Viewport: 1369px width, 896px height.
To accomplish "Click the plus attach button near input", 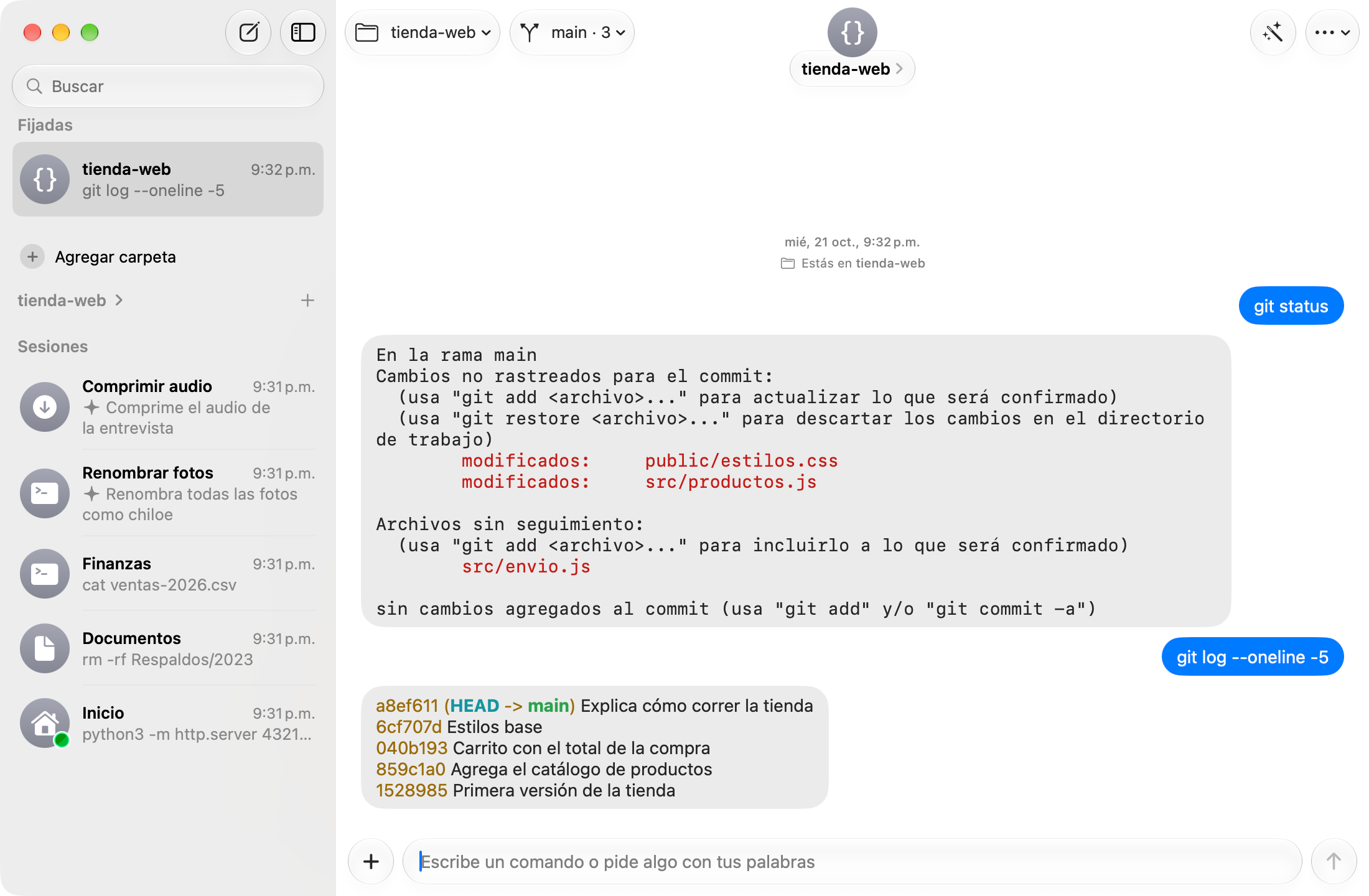I will pos(371,861).
